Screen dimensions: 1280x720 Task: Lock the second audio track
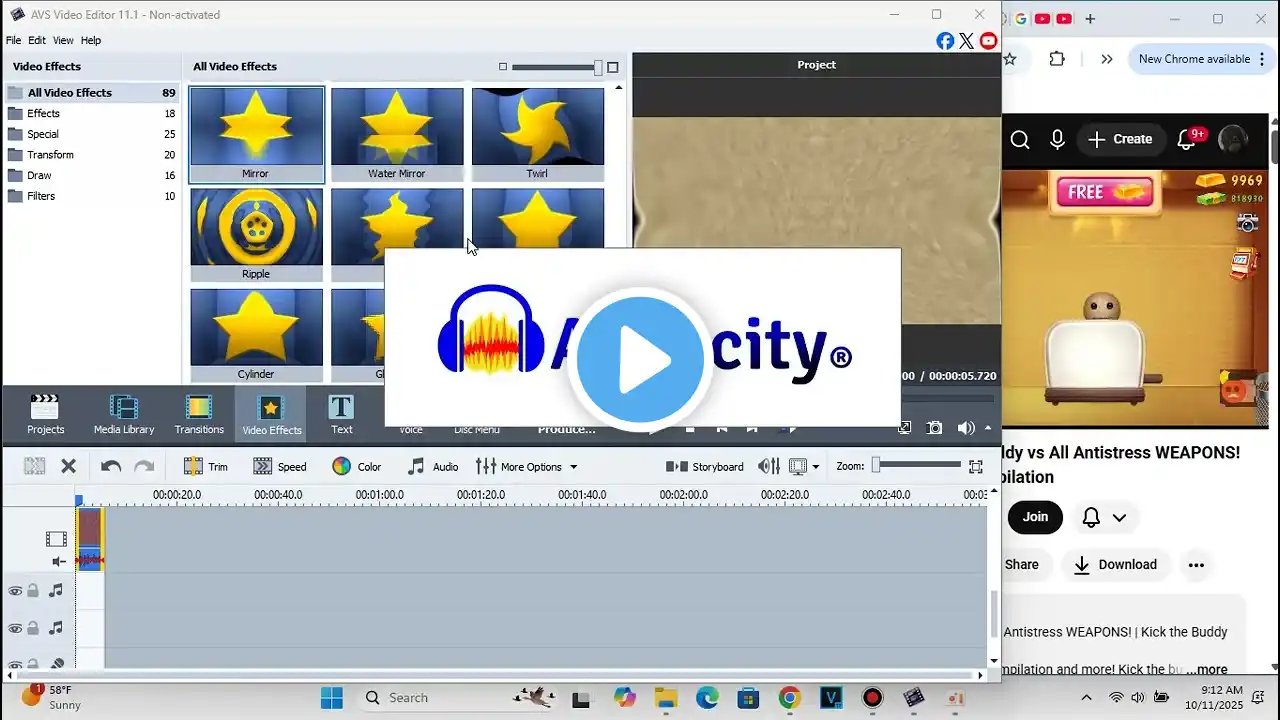tap(33, 629)
